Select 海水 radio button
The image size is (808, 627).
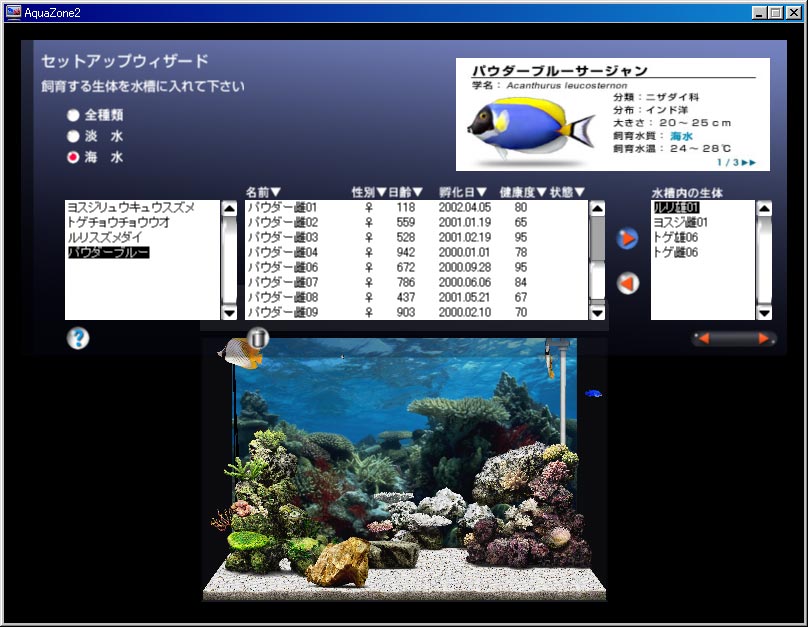point(73,157)
